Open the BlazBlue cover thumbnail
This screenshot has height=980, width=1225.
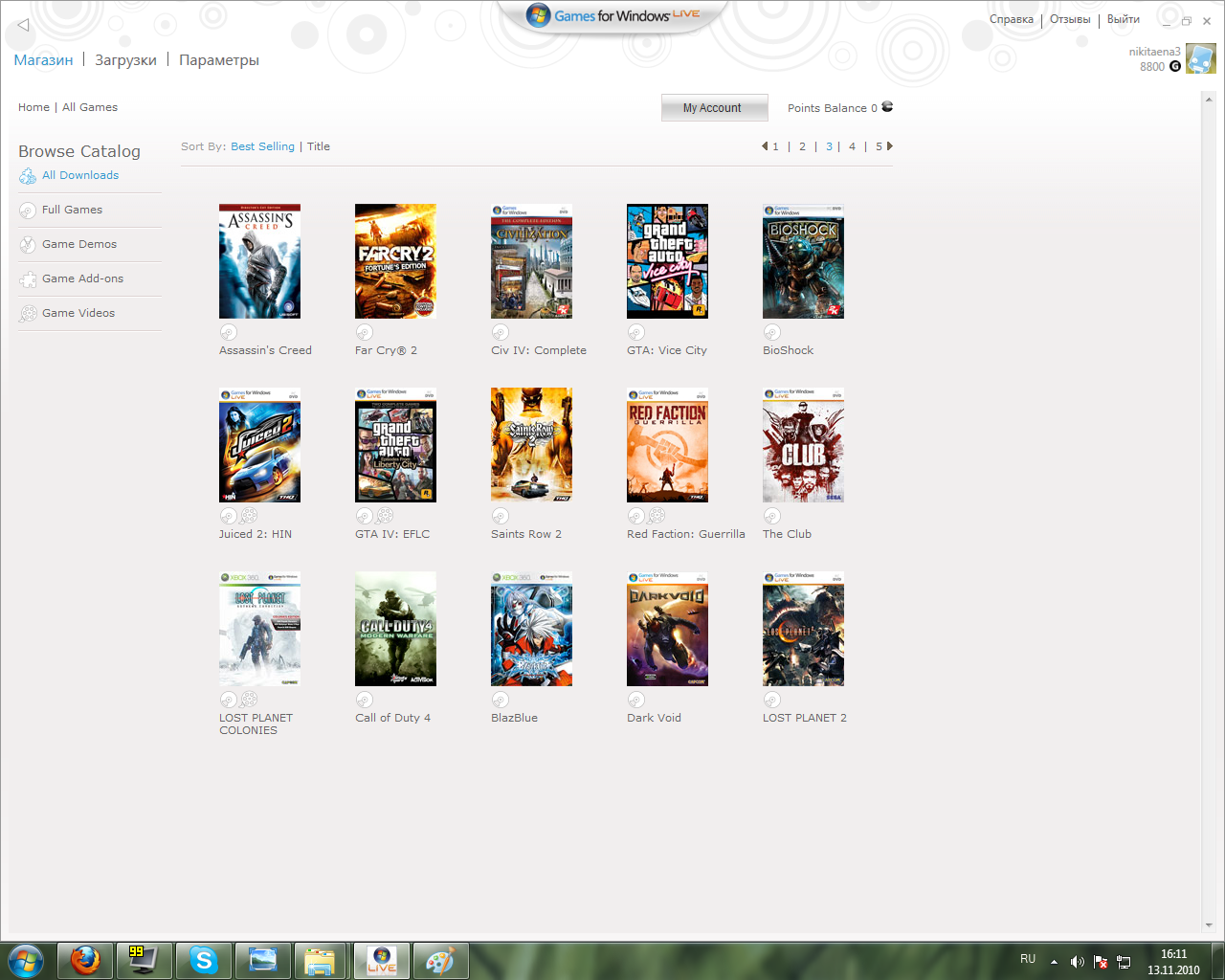(531, 629)
